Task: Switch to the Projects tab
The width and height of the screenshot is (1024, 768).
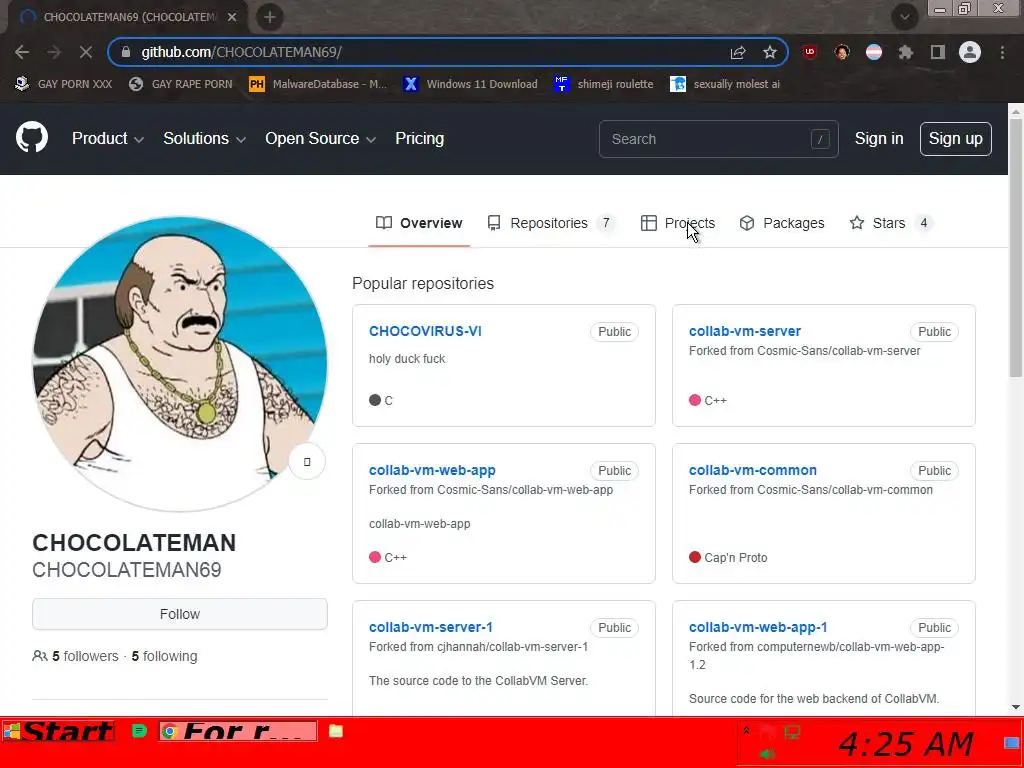Action: coord(677,223)
